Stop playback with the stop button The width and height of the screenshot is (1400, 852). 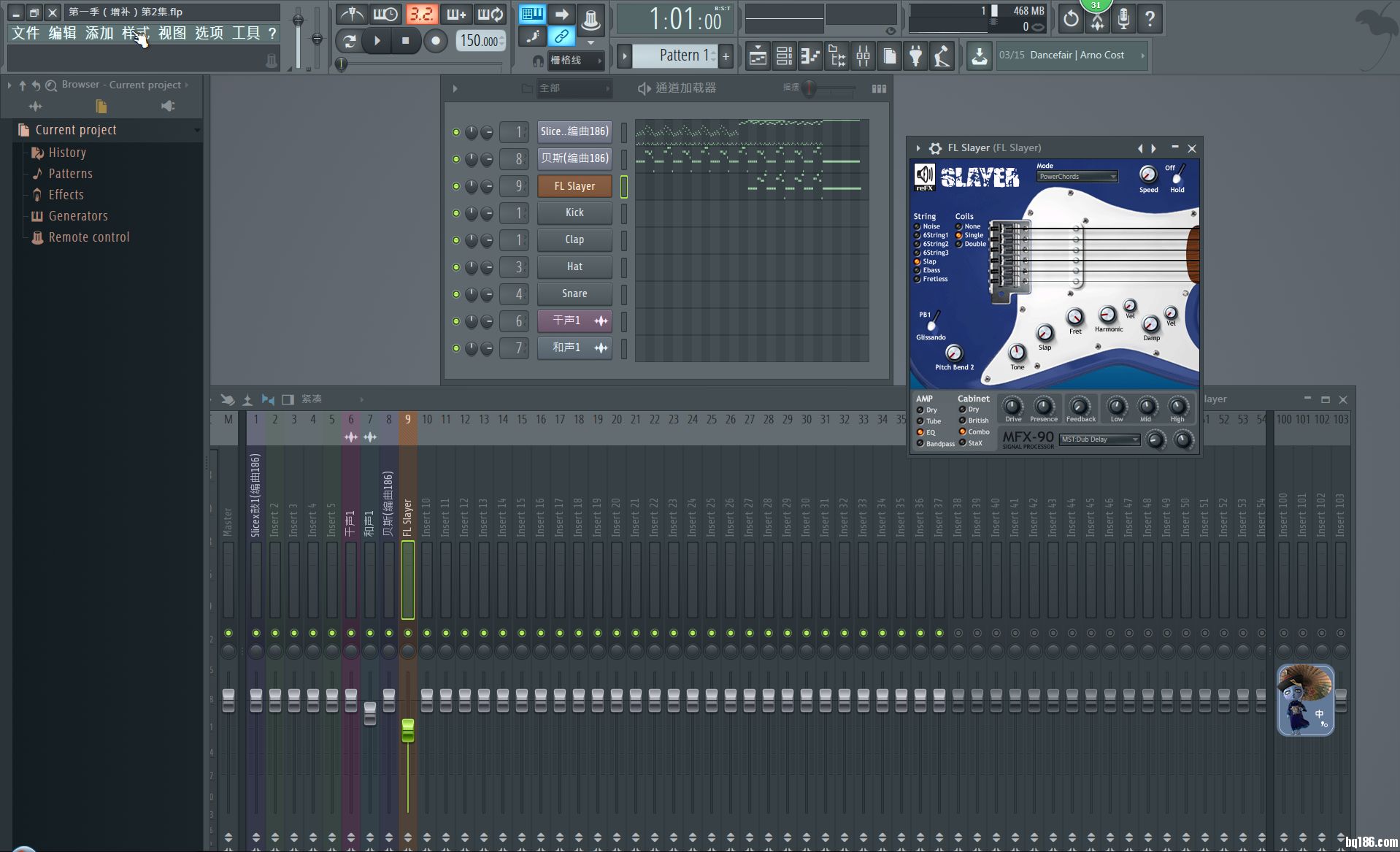(406, 41)
